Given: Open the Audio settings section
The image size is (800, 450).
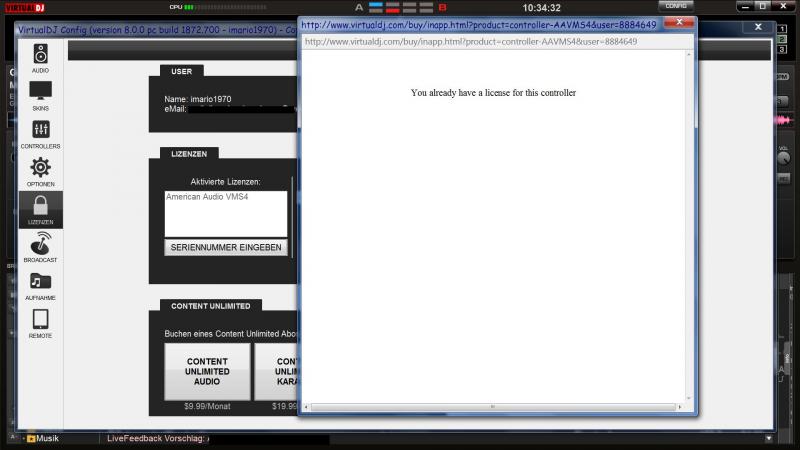Looking at the screenshot, I should pyautogui.click(x=40, y=58).
